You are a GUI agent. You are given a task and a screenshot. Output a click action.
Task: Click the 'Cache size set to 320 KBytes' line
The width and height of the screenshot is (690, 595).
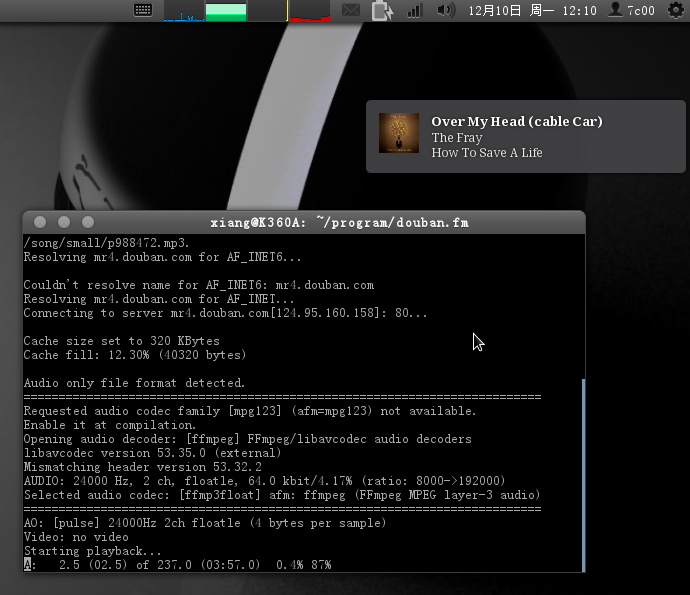click(121, 341)
